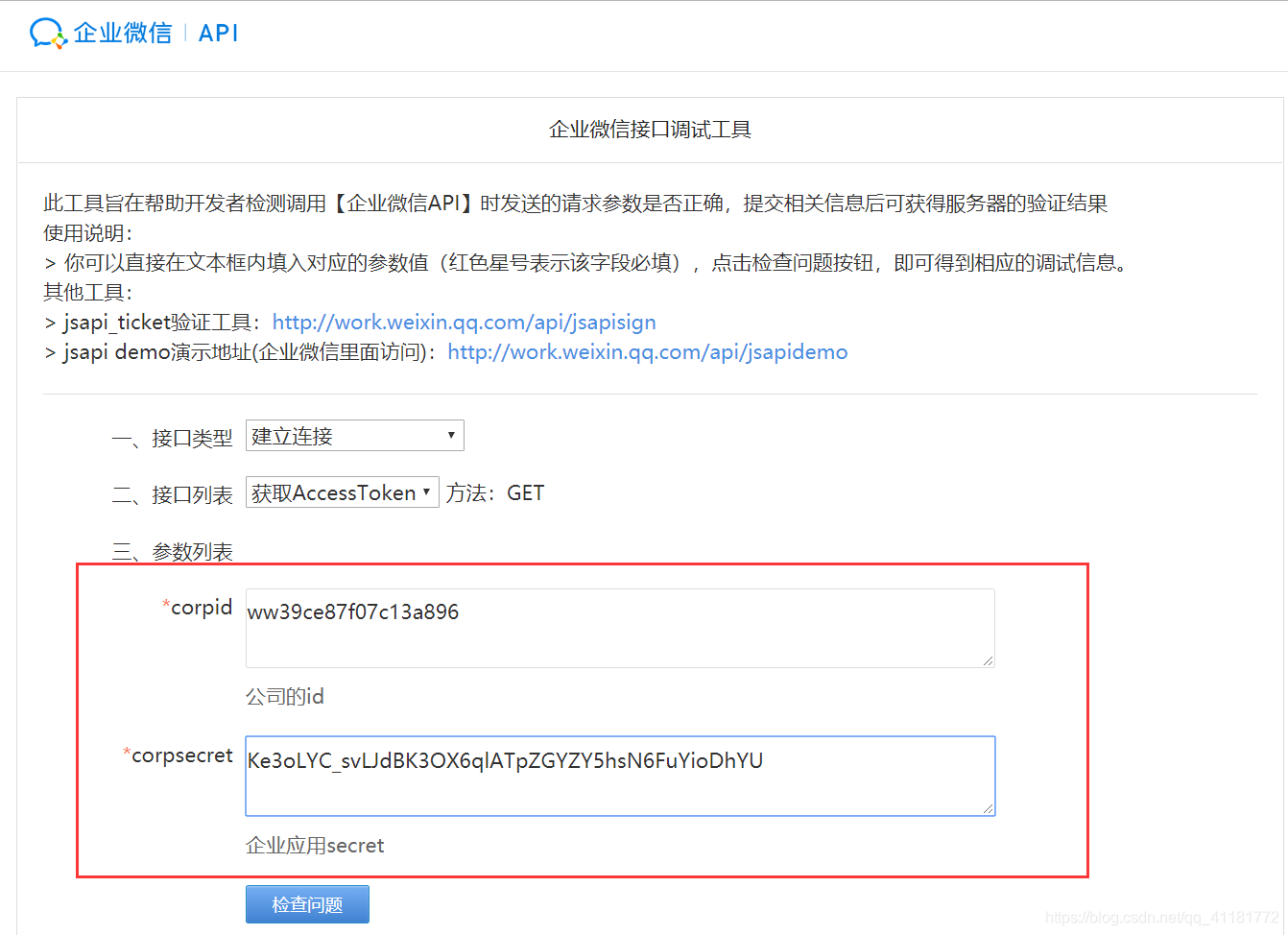Viewport: 1288px width, 935px height.
Task: Open the jsapisign verification tool link
Action: coord(465,323)
